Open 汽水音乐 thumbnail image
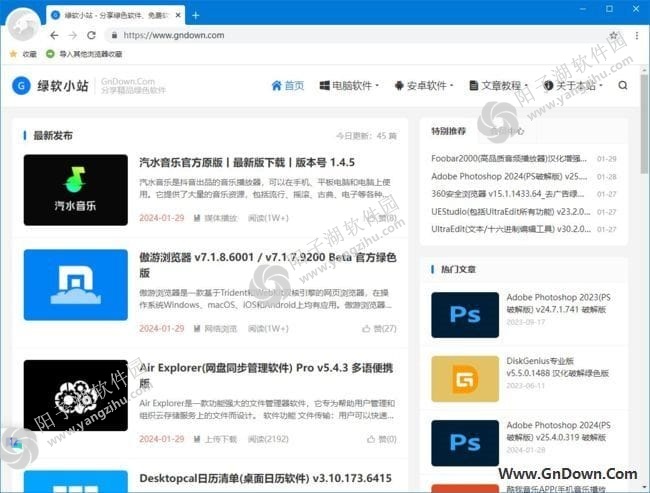The height and width of the screenshot is (493, 650). click(76, 190)
